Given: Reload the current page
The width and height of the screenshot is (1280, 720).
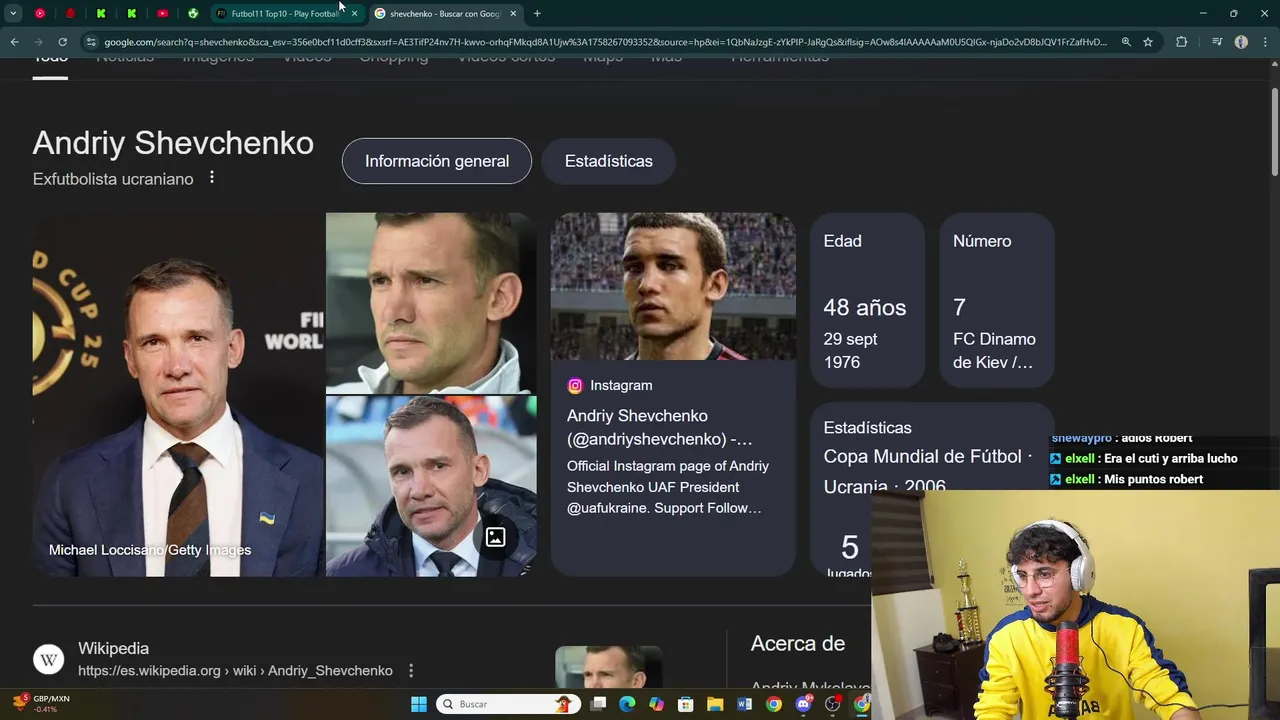Looking at the screenshot, I should 62,42.
